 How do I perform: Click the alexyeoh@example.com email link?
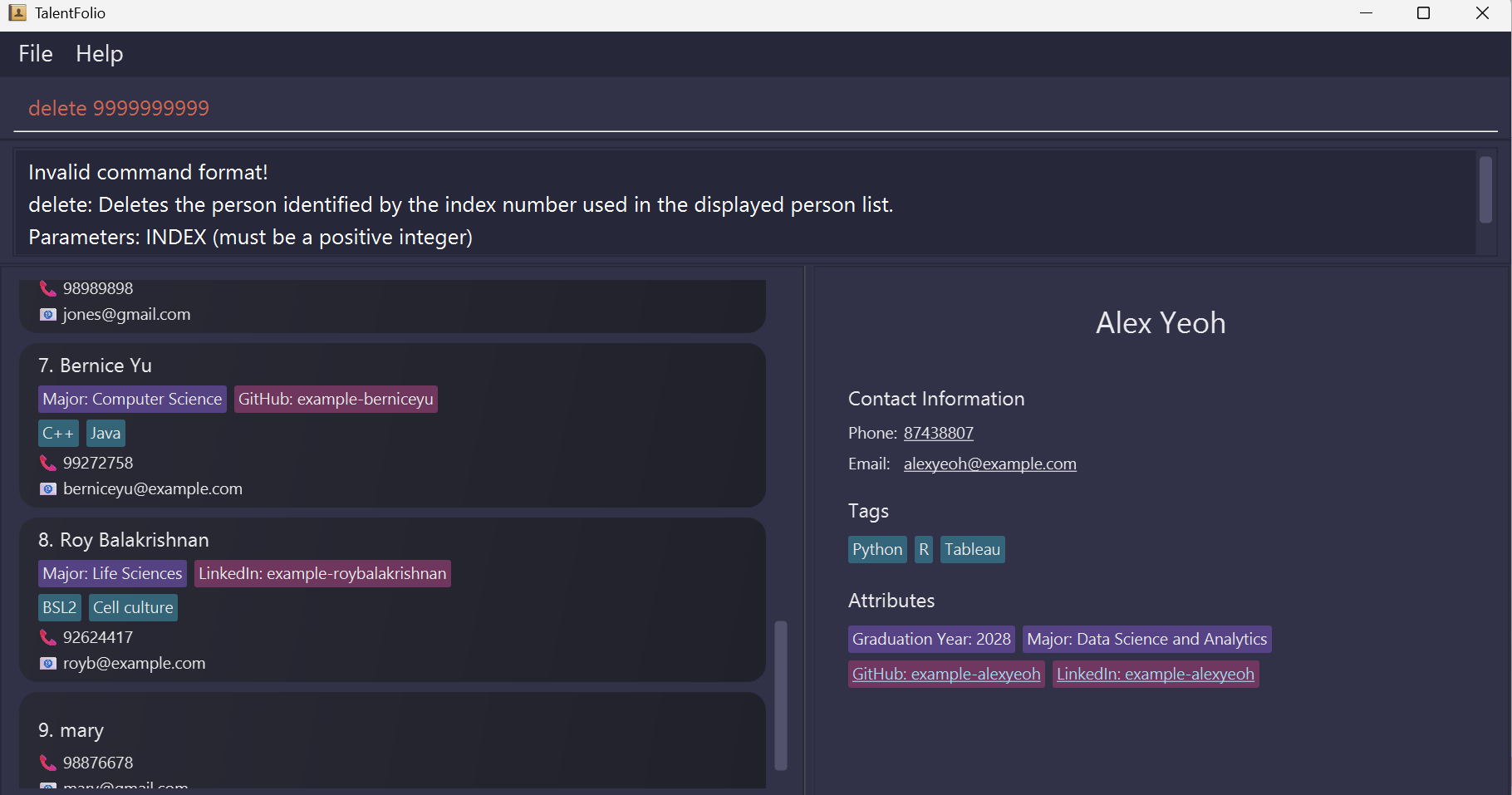pos(990,464)
